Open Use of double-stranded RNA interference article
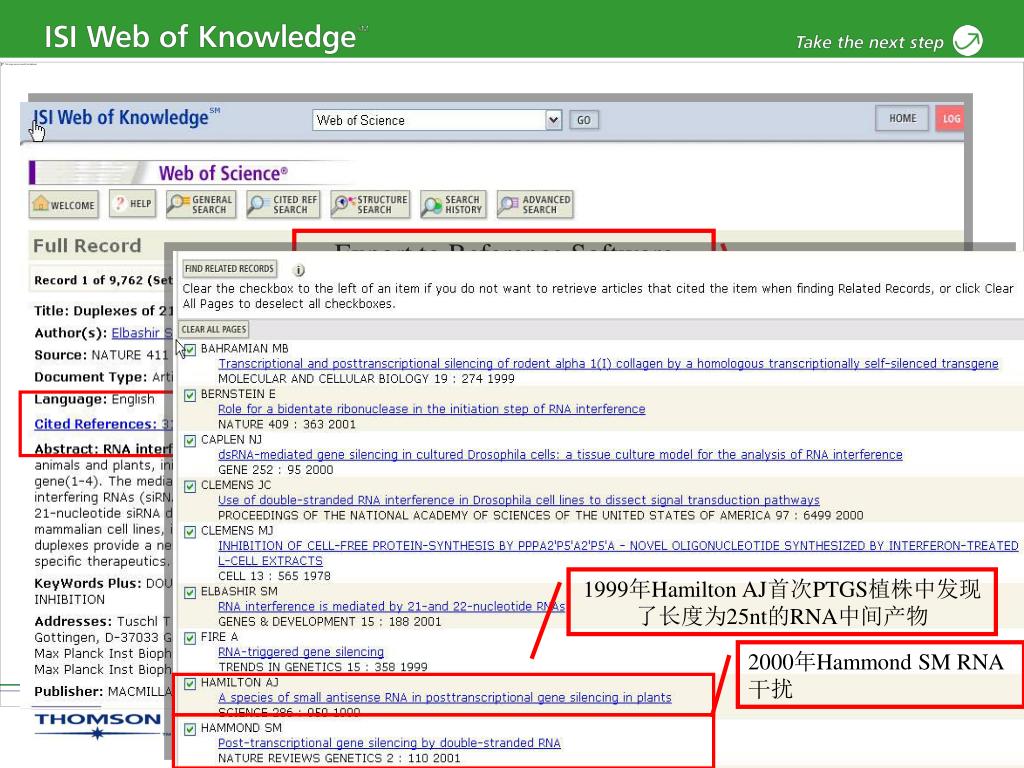The width and height of the screenshot is (1024, 768). [x=519, y=500]
